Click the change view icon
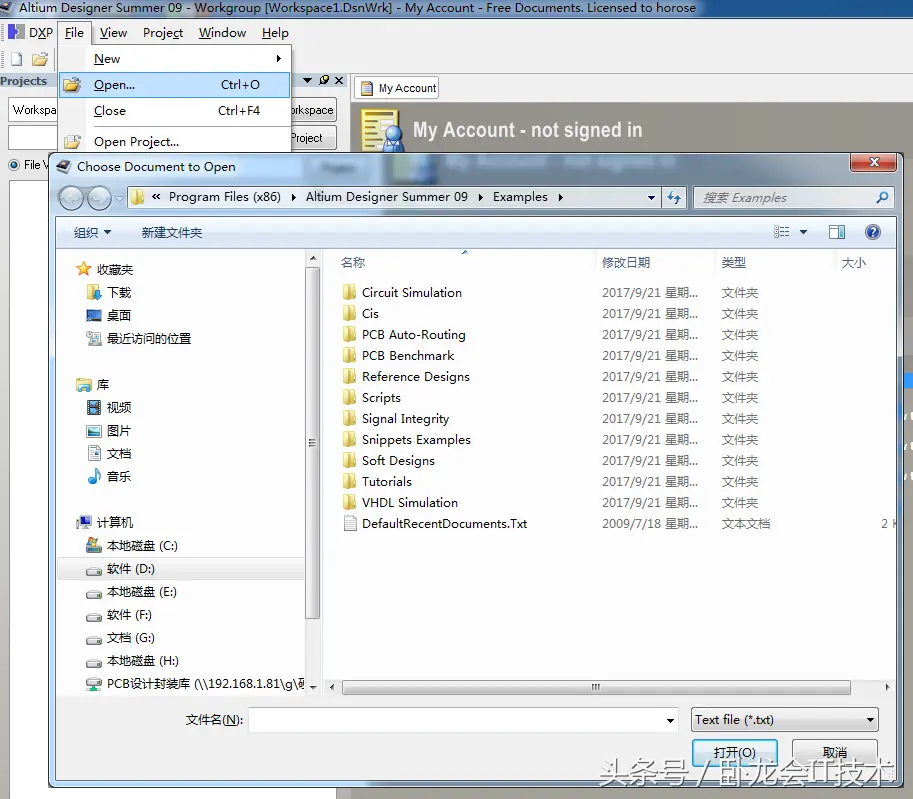913x799 pixels. click(x=781, y=232)
